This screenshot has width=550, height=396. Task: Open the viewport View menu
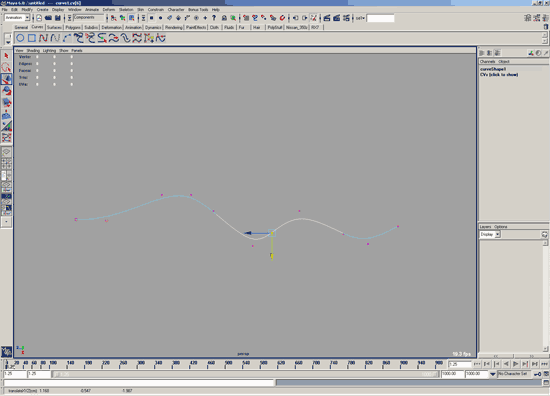[19, 51]
